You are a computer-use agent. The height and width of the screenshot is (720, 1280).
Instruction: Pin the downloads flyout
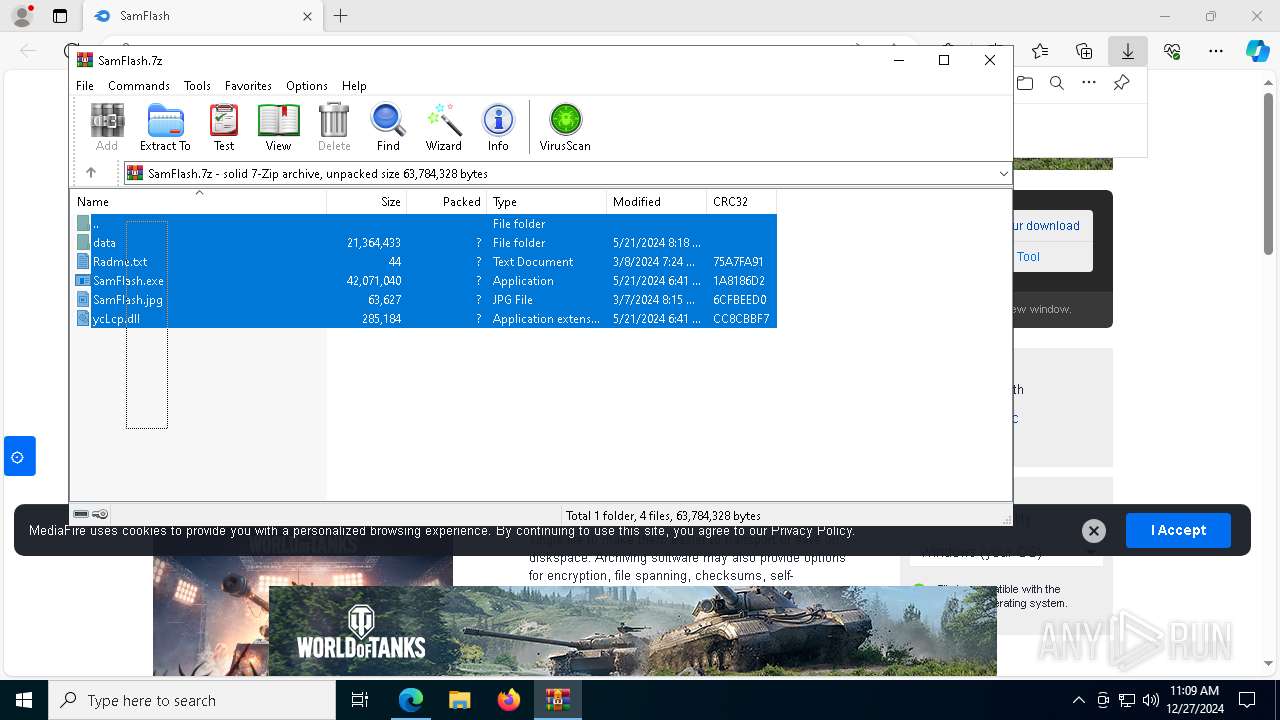(1121, 83)
